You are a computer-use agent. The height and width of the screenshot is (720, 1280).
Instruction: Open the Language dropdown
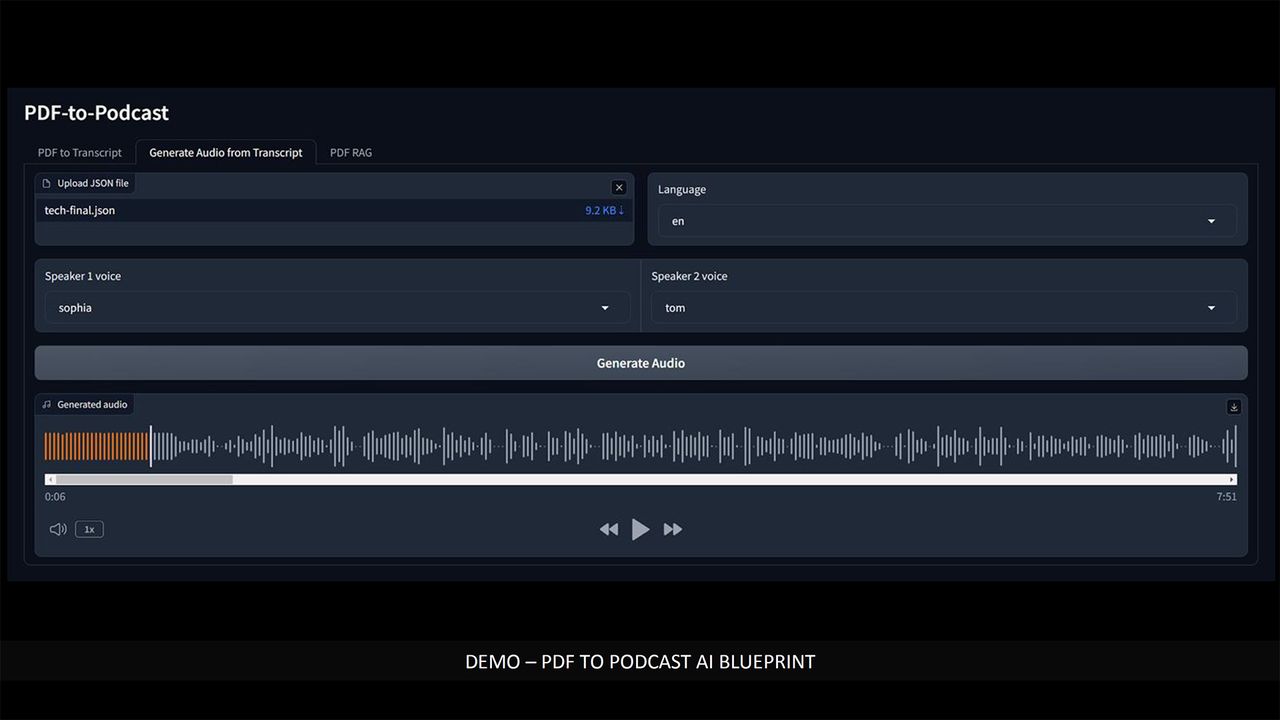(947, 221)
